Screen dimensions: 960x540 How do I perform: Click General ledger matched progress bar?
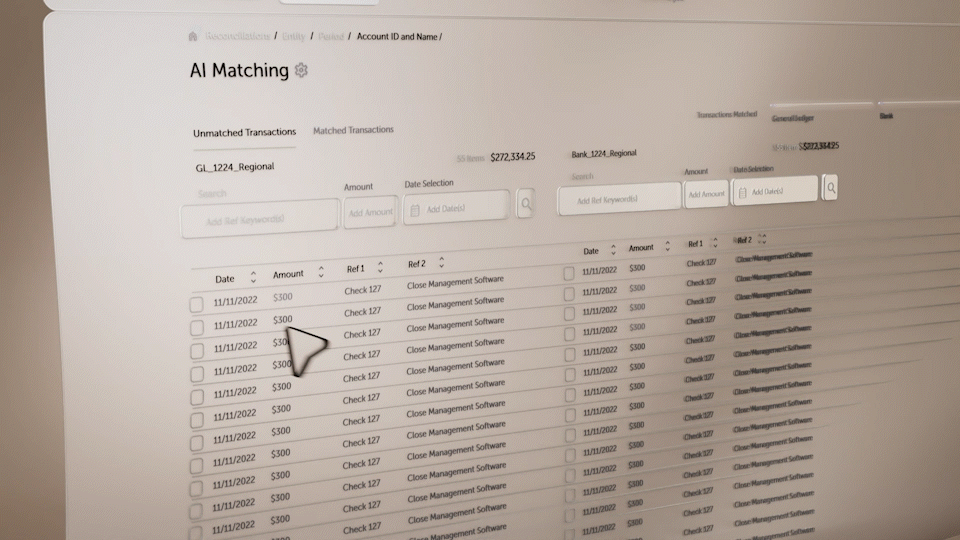(821, 103)
